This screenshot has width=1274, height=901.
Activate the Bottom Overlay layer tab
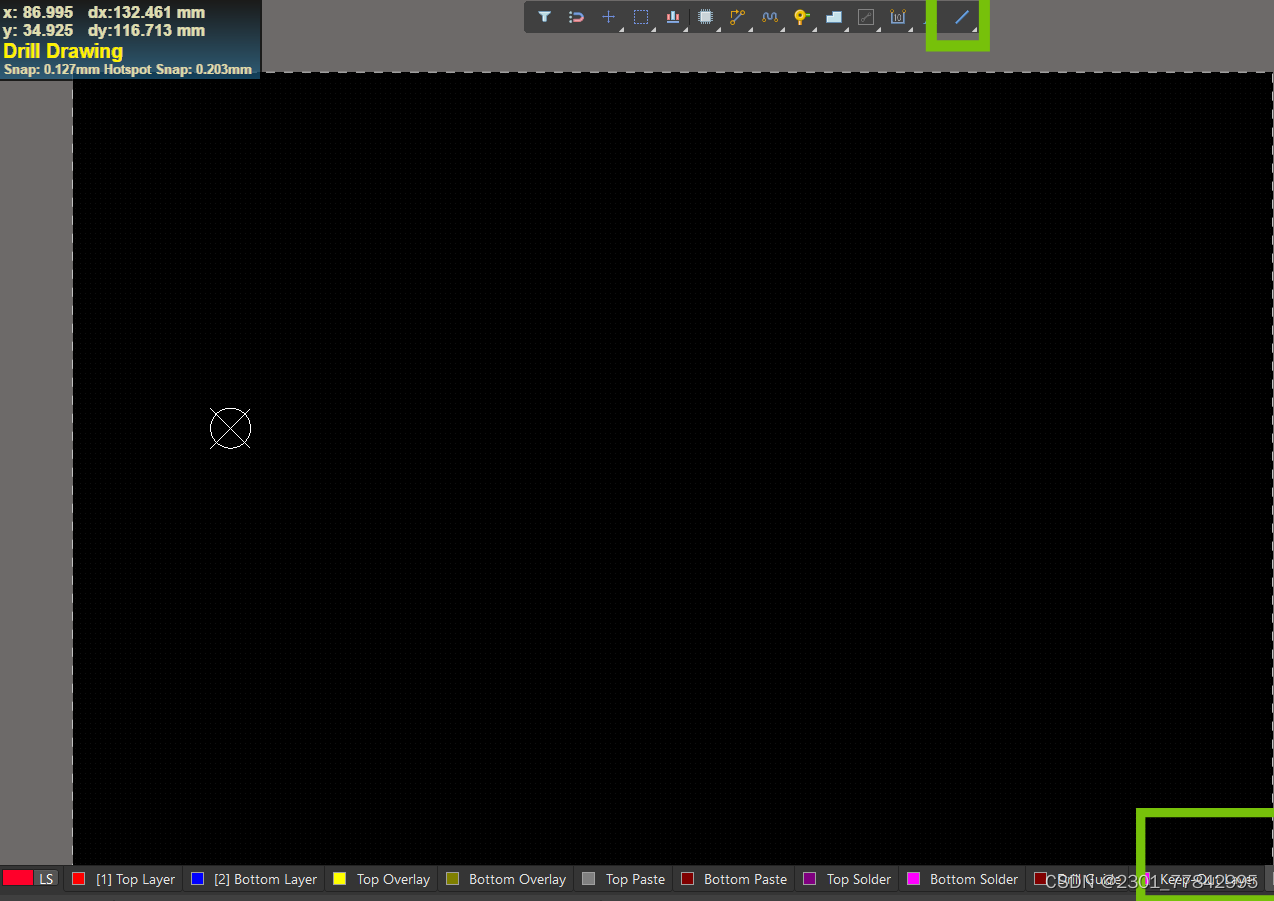(x=506, y=879)
